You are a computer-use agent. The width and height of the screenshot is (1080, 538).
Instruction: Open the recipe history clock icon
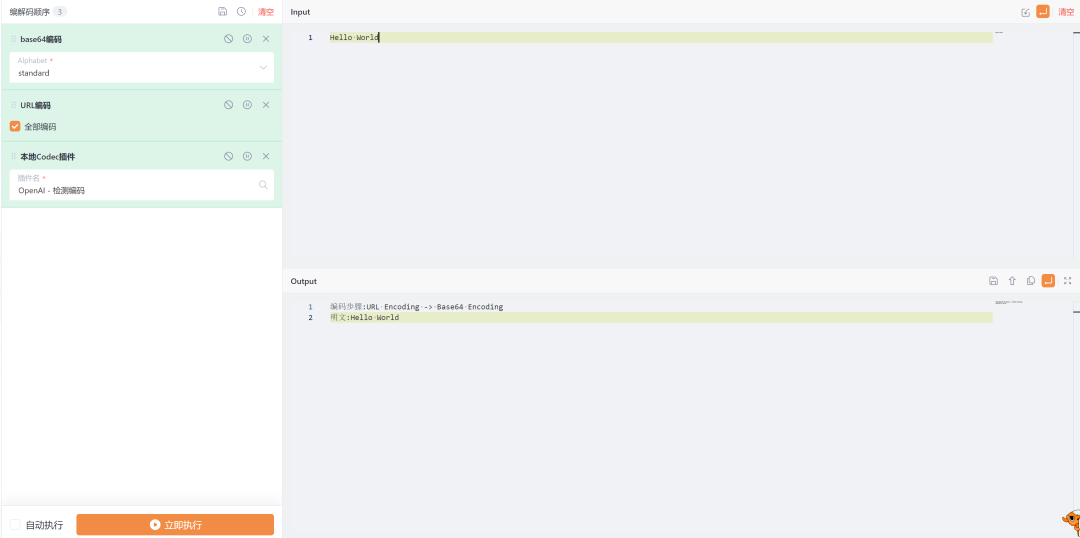241,12
